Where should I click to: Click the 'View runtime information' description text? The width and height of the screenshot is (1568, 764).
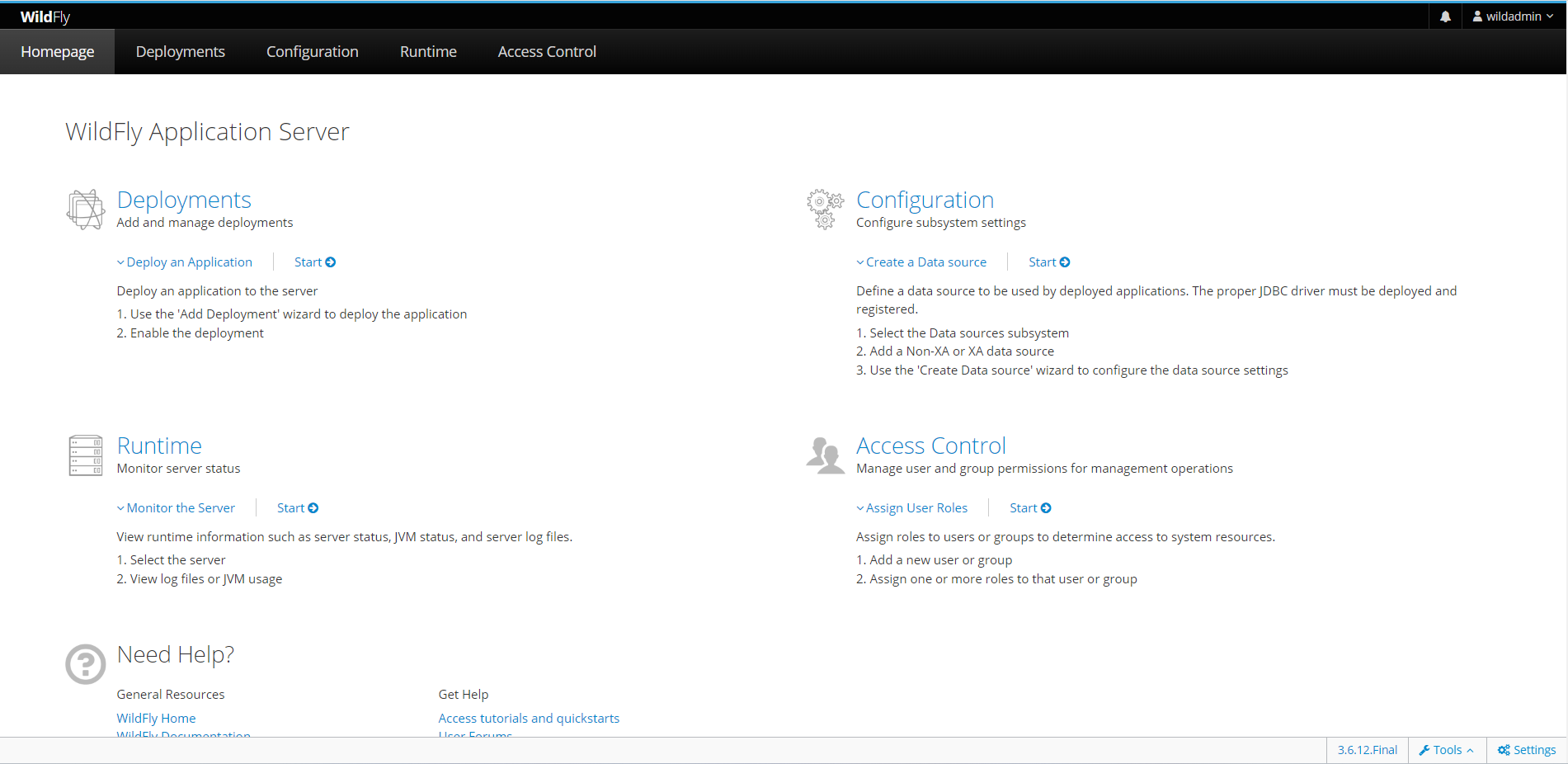click(x=345, y=537)
